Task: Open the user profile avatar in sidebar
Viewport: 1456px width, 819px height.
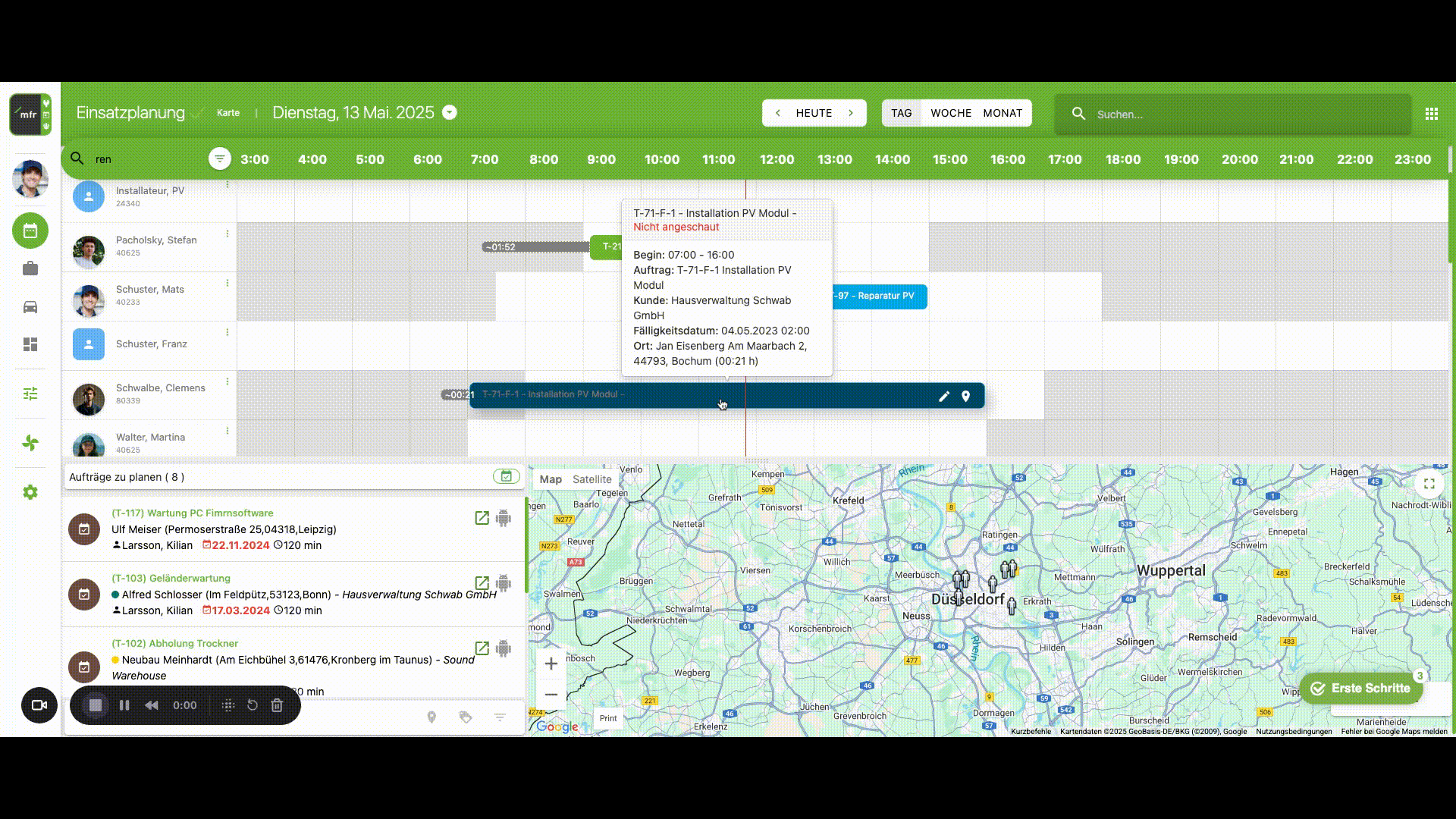Action: click(x=30, y=179)
